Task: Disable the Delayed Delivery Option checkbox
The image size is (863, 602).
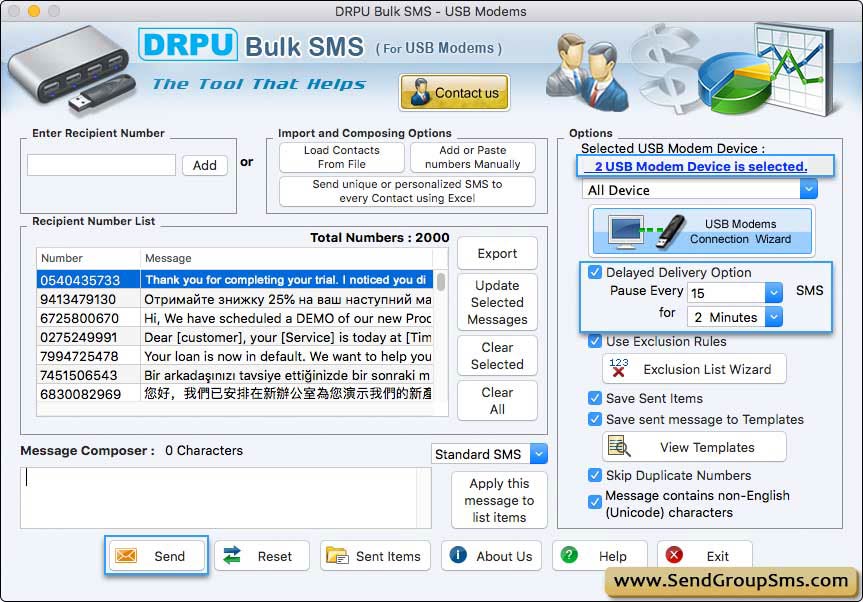Action: click(x=594, y=272)
